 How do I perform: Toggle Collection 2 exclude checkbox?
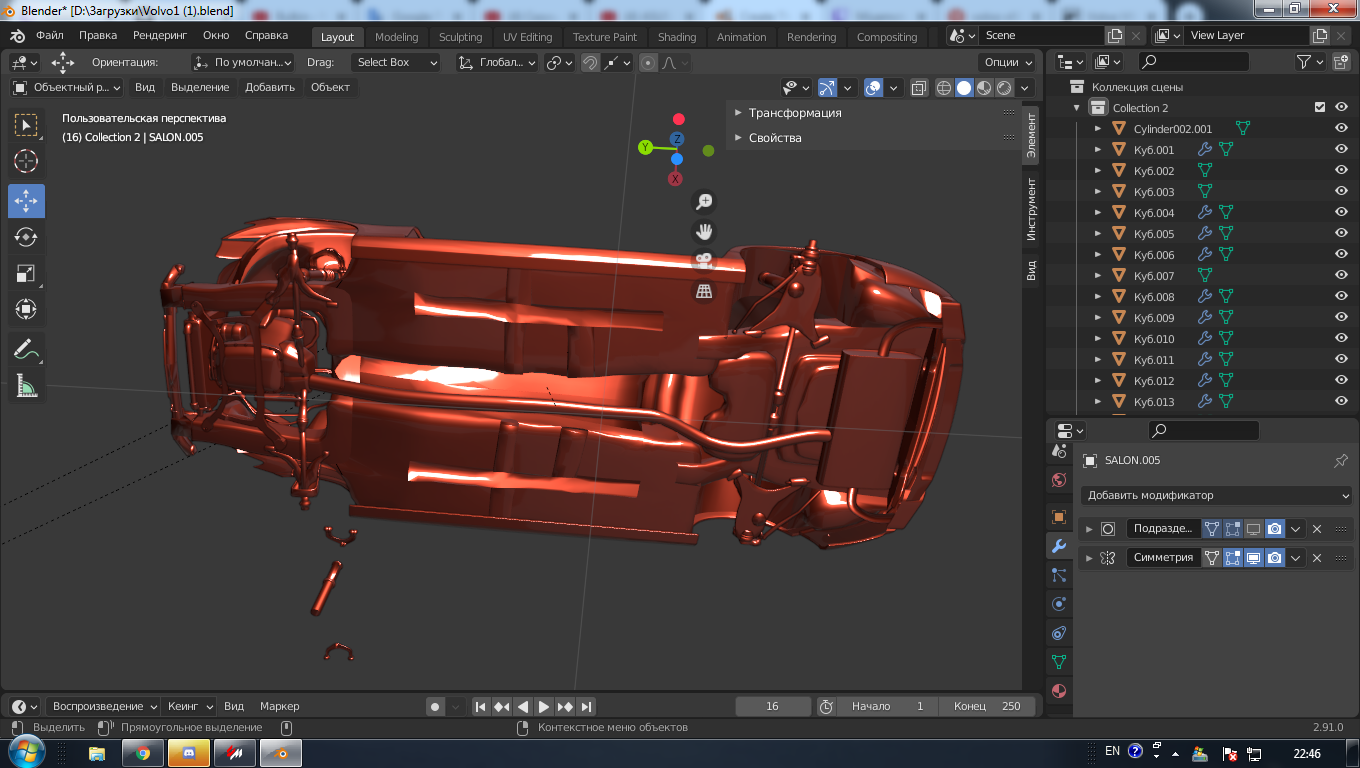[x=1320, y=108]
